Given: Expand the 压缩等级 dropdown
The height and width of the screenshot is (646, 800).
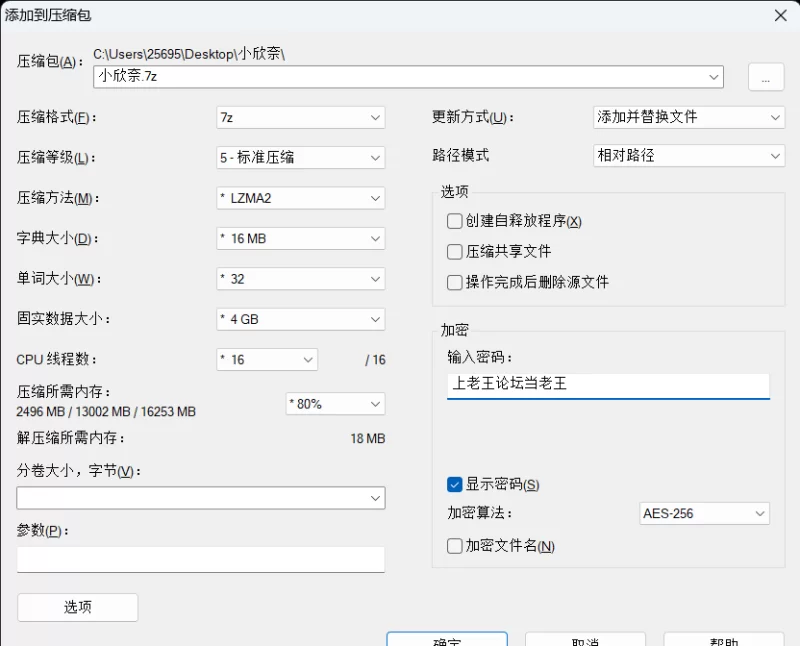Looking at the screenshot, I should [x=300, y=157].
